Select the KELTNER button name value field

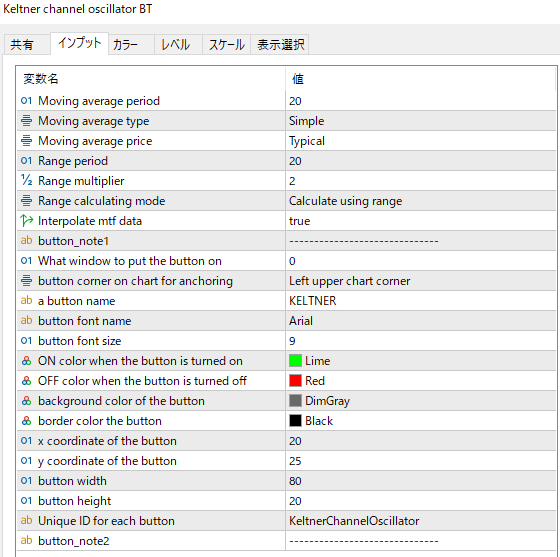click(420, 301)
